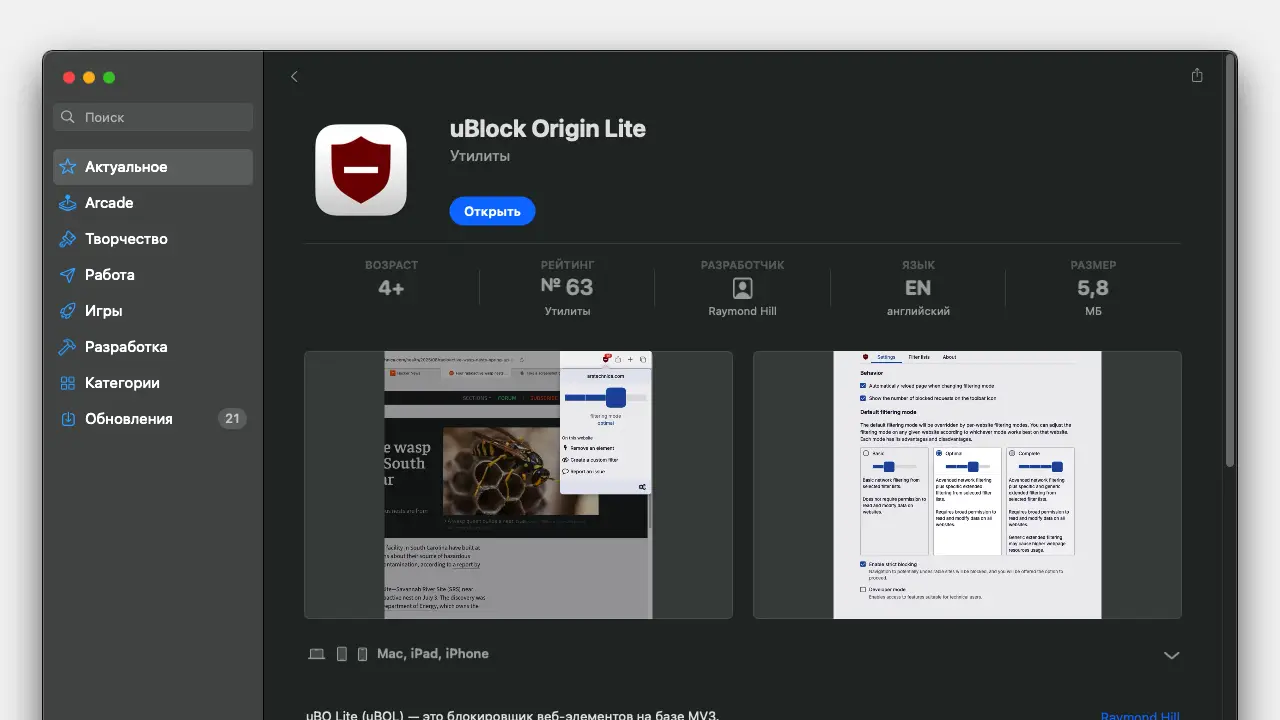
Task: Click the uBO Lite description text
Action: [x=512, y=714]
